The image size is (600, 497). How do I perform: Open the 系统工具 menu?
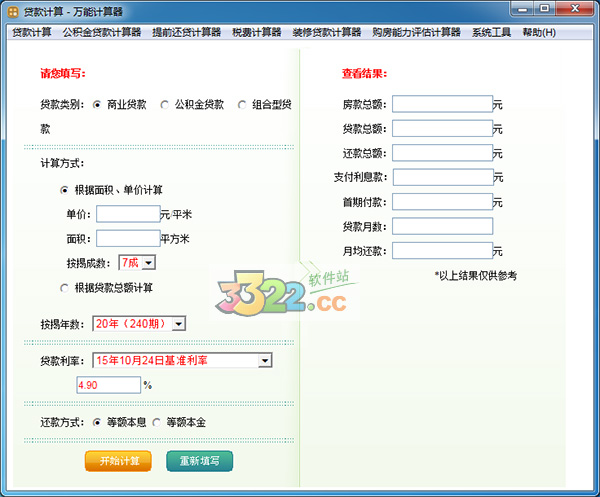click(491, 33)
